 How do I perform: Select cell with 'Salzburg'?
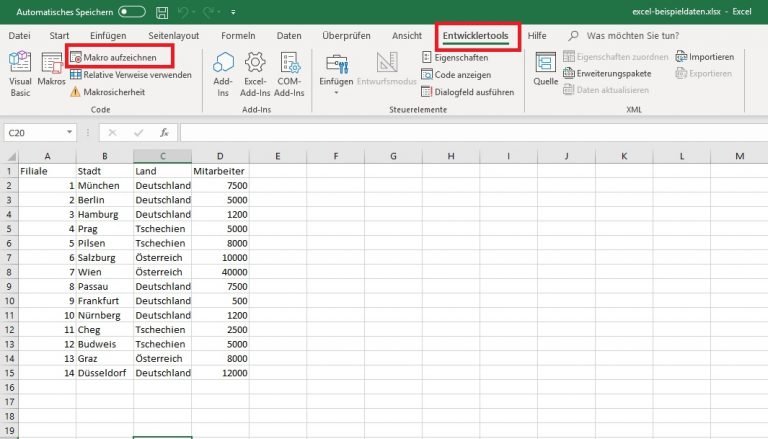click(x=105, y=257)
